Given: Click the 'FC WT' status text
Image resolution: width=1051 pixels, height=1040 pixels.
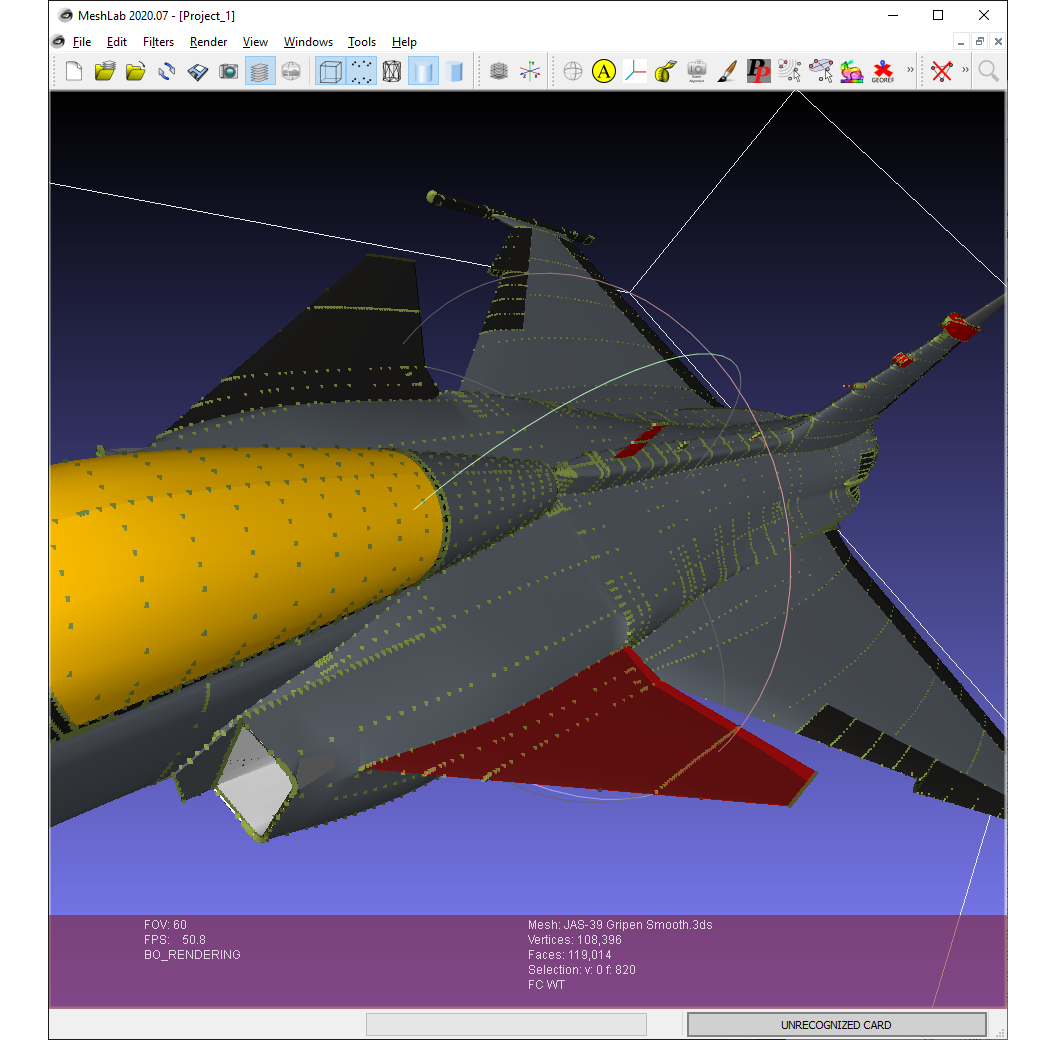Looking at the screenshot, I should point(546,985).
